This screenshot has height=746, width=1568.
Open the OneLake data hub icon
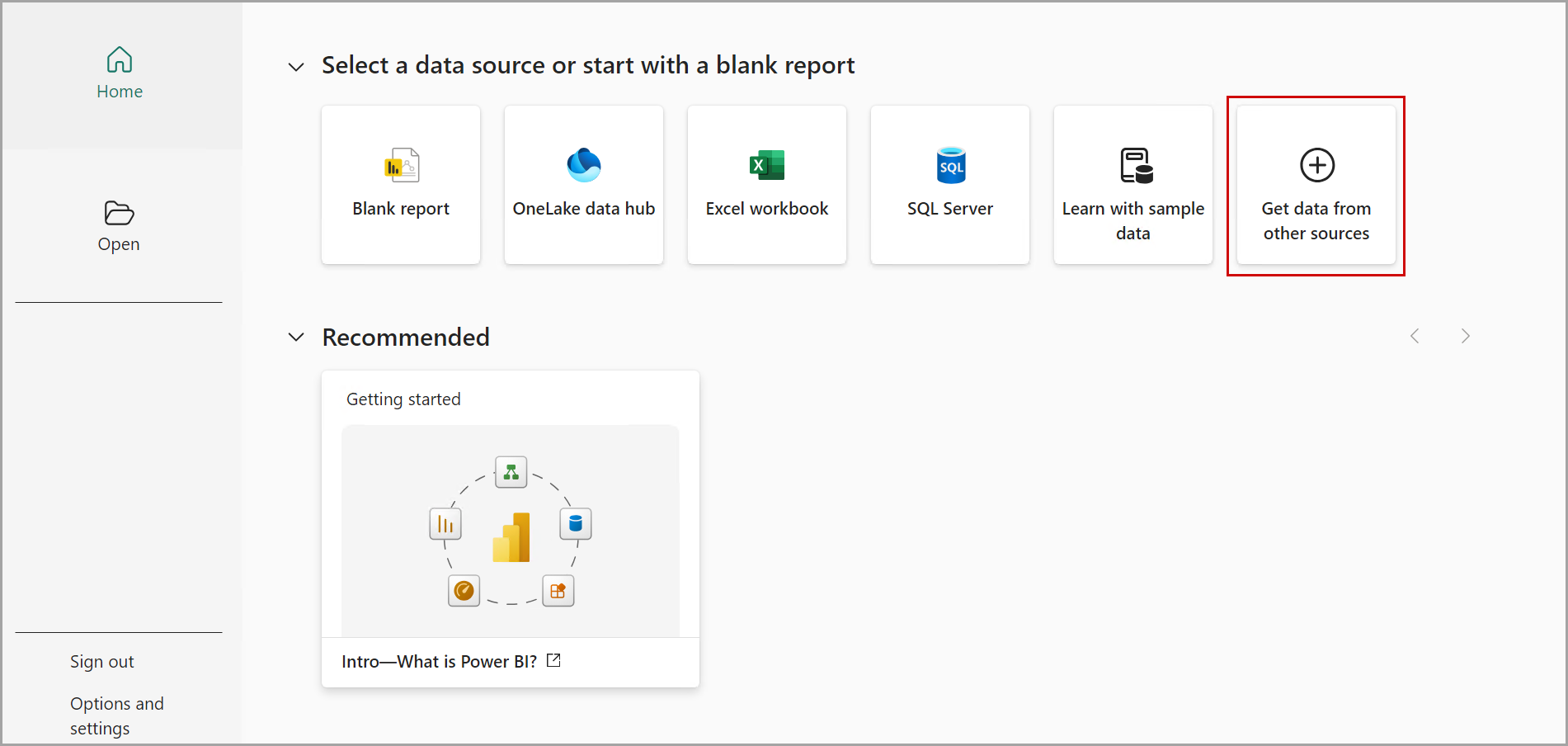point(584,165)
